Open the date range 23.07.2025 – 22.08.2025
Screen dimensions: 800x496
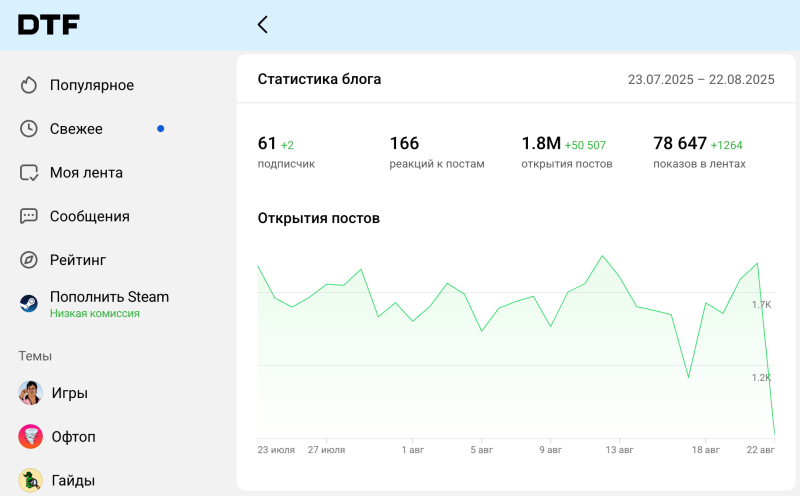pos(701,79)
